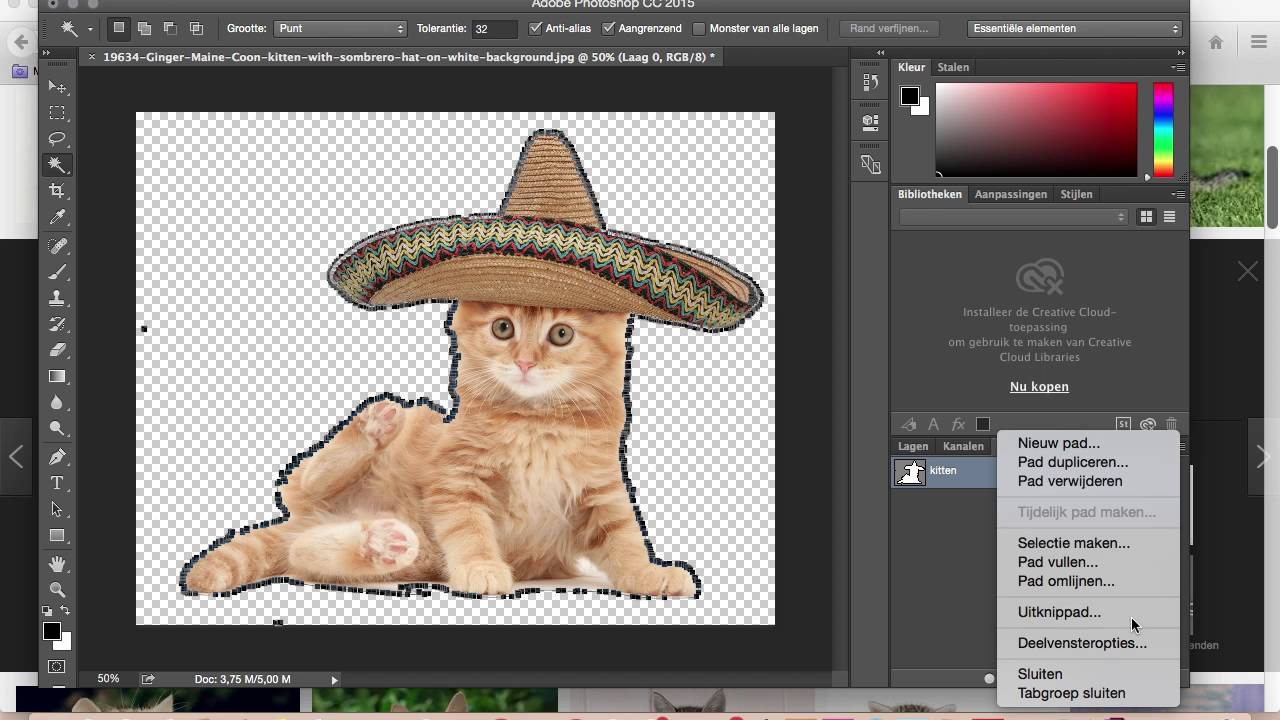1280x720 pixels.
Task: Switch to the Aanpassingen tab
Action: pos(1010,194)
